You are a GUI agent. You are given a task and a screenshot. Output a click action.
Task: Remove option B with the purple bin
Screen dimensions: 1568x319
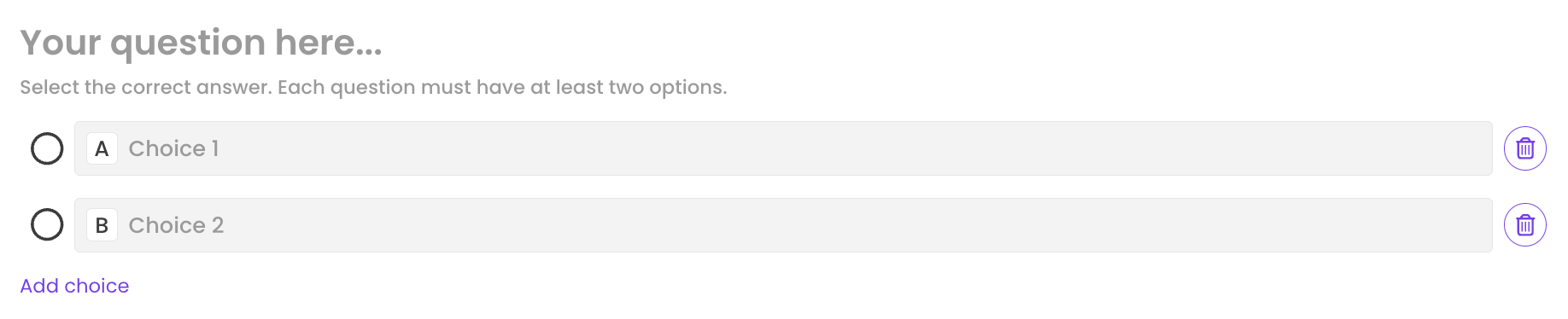(x=1524, y=225)
